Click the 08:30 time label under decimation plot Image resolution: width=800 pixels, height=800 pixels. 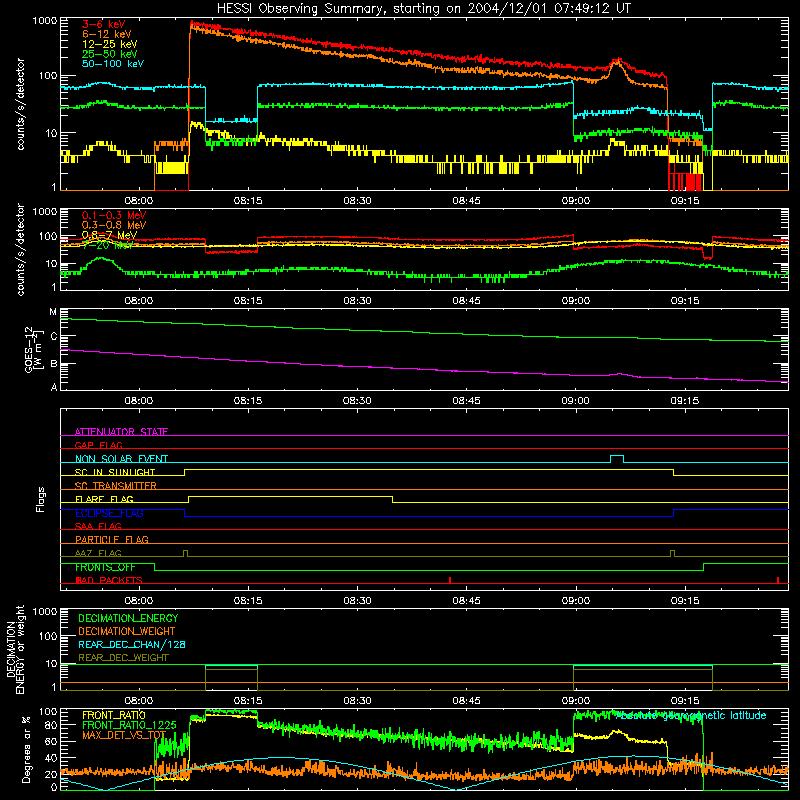[357, 701]
